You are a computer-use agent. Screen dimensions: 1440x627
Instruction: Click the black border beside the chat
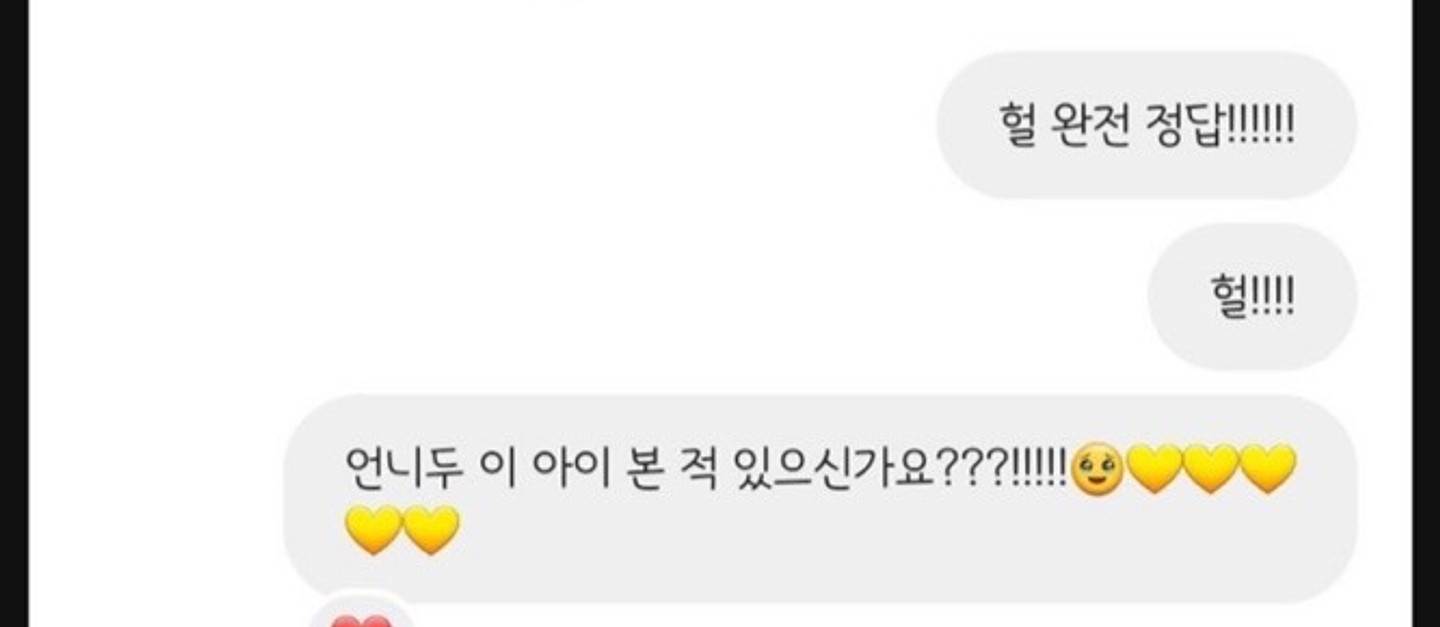pyautogui.click(x=14, y=313)
